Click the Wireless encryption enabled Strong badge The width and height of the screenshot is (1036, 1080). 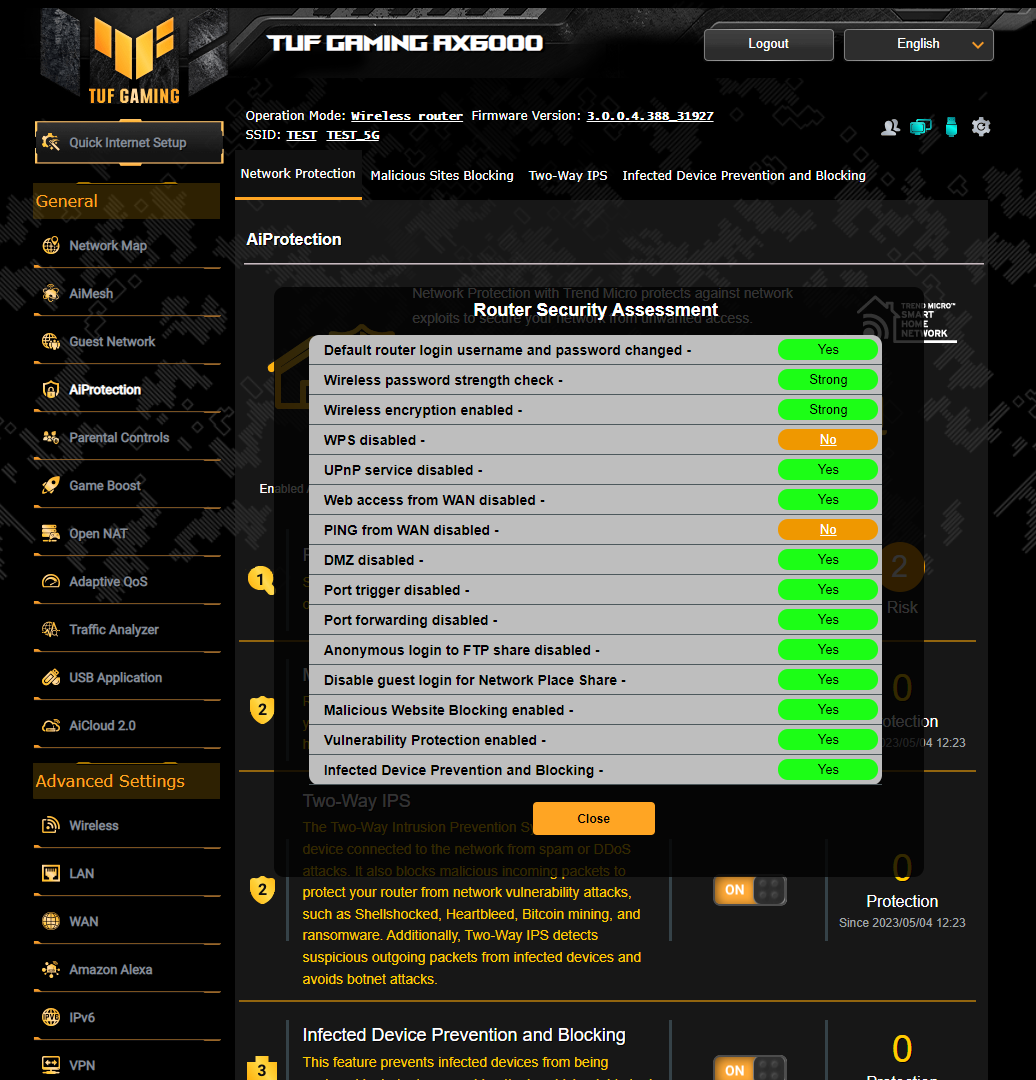(x=828, y=410)
